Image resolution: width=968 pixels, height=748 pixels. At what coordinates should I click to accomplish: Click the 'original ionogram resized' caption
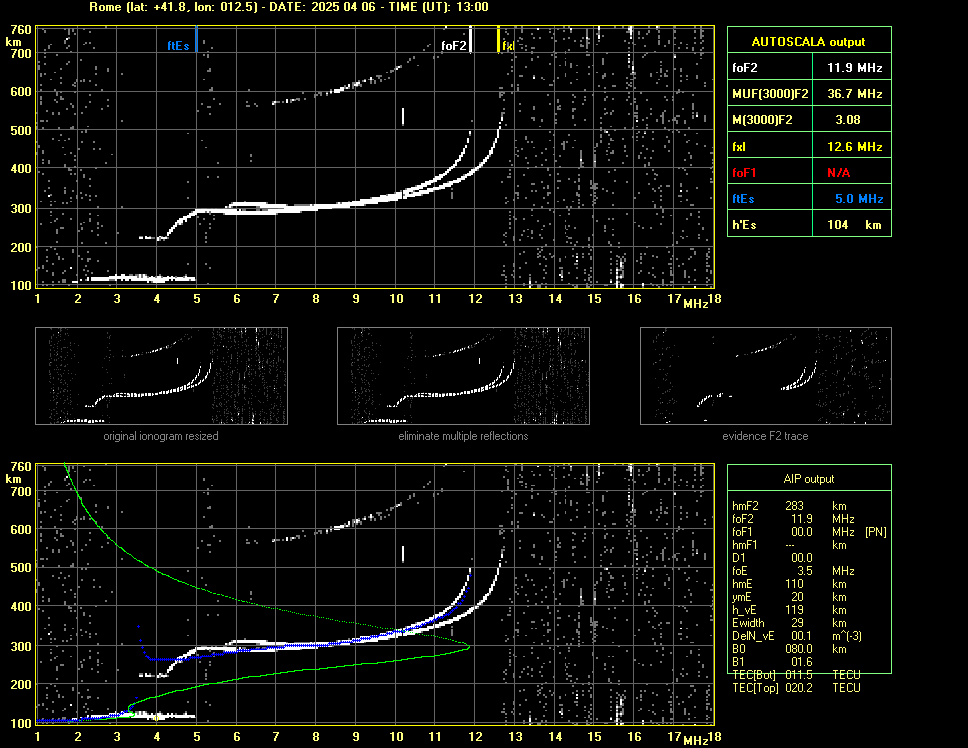(161, 436)
